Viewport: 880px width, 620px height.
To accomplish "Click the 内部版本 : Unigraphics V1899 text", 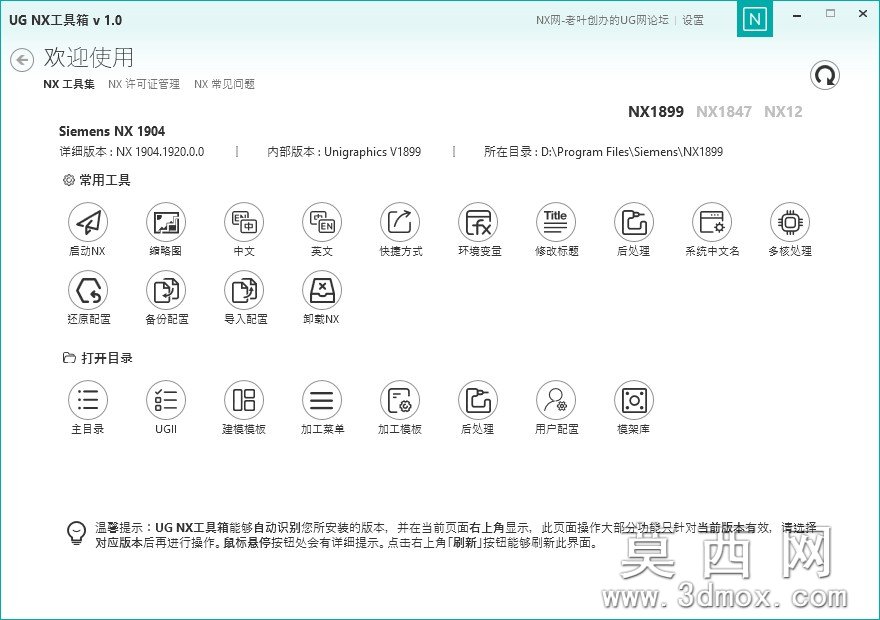I will point(344,151).
